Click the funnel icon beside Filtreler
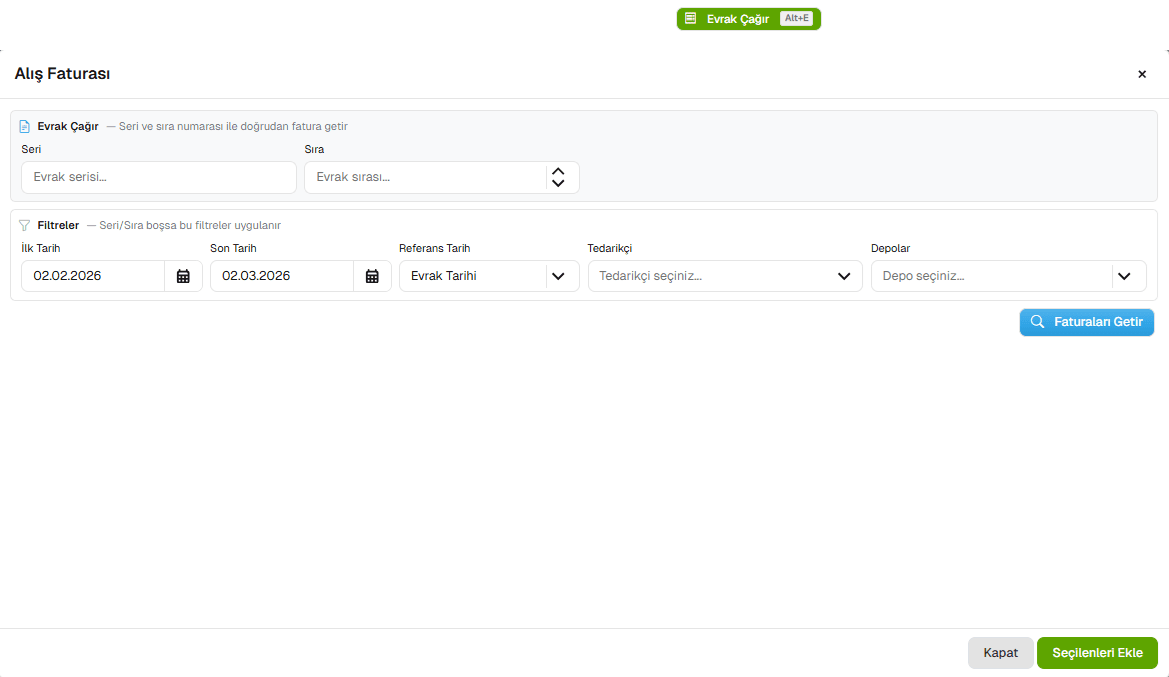 point(25,225)
